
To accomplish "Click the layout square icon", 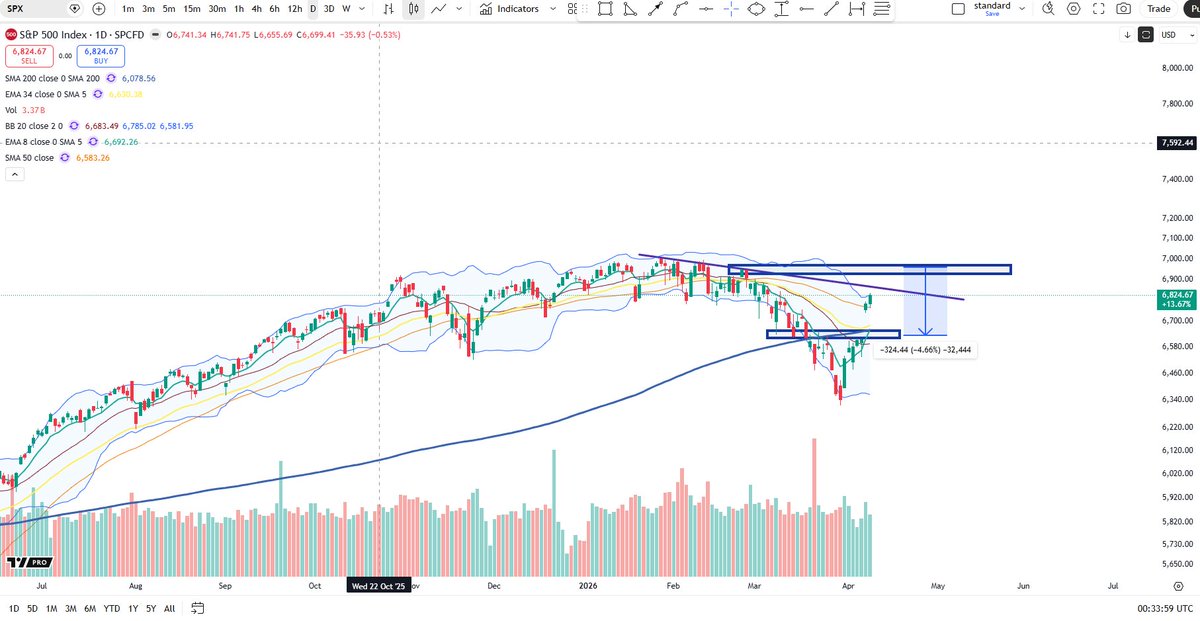I will pos(958,9).
